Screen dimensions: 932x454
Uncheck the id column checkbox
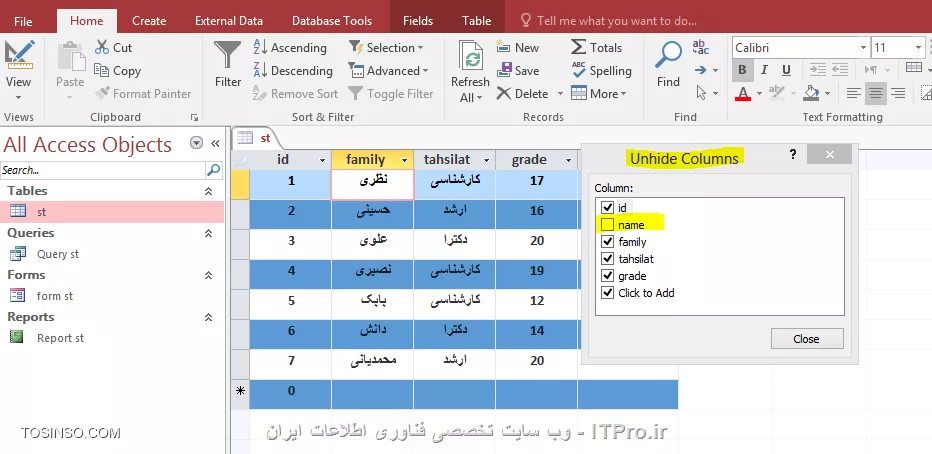click(607, 207)
